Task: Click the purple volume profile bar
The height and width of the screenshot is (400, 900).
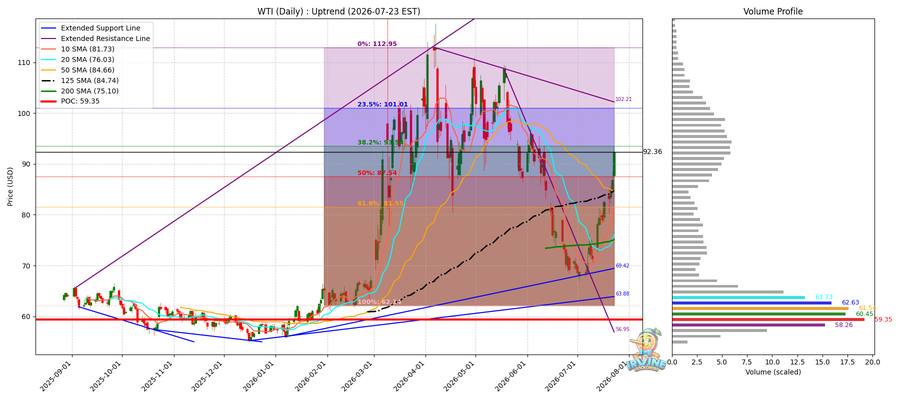Action: click(748, 325)
